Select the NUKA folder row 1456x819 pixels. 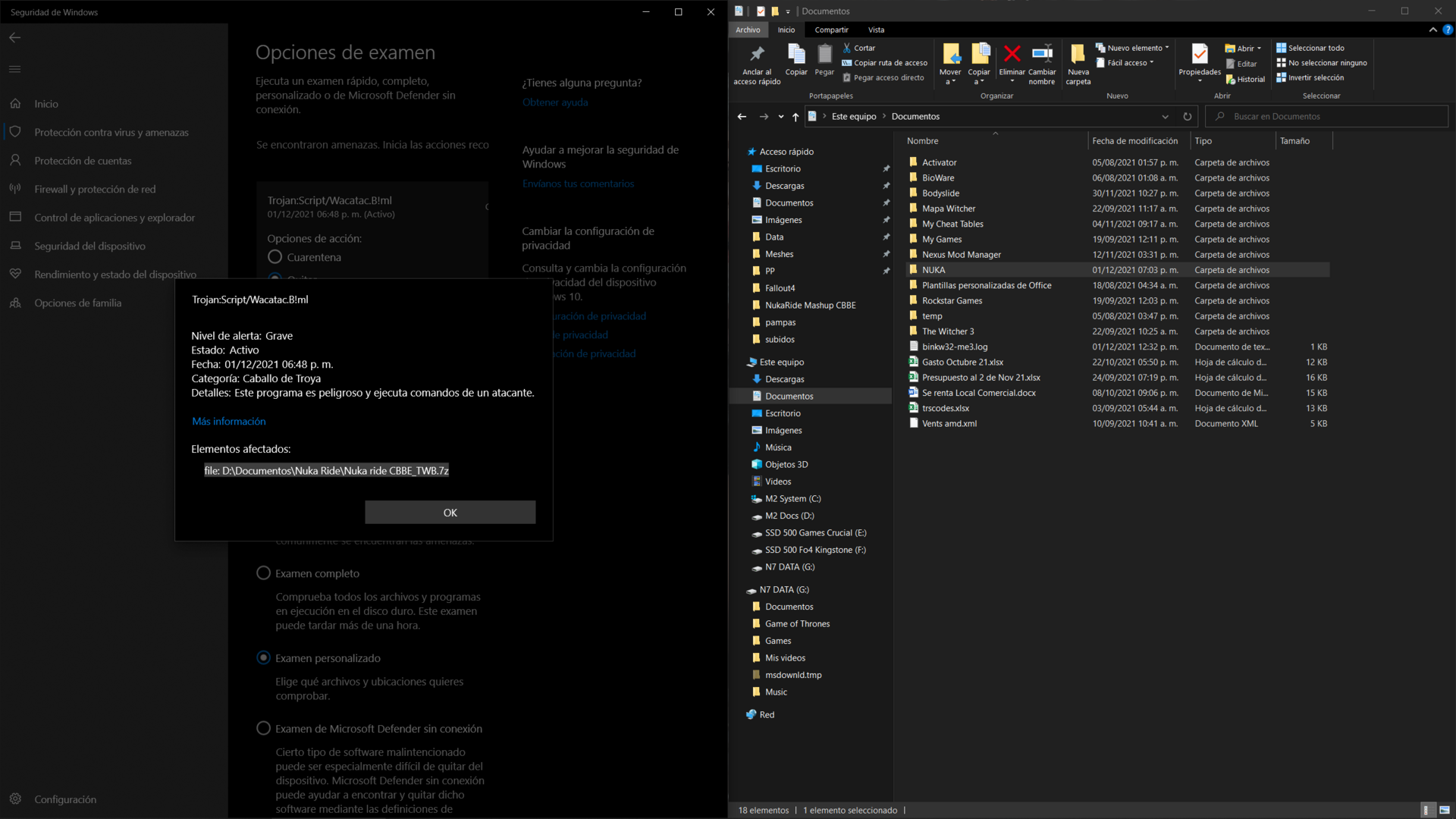coord(1118,270)
